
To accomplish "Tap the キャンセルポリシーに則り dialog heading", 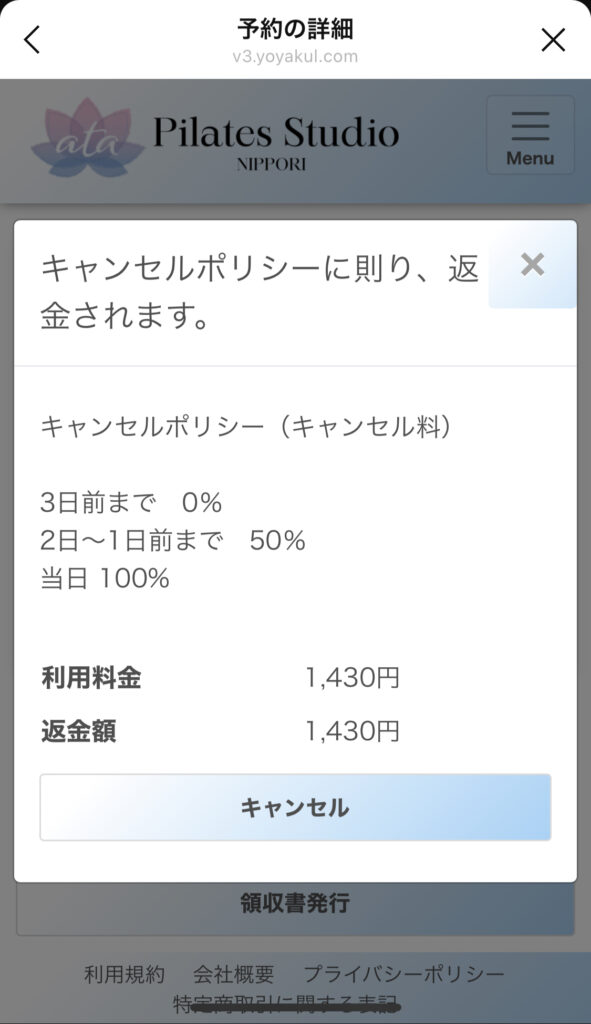I will [x=259, y=293].
